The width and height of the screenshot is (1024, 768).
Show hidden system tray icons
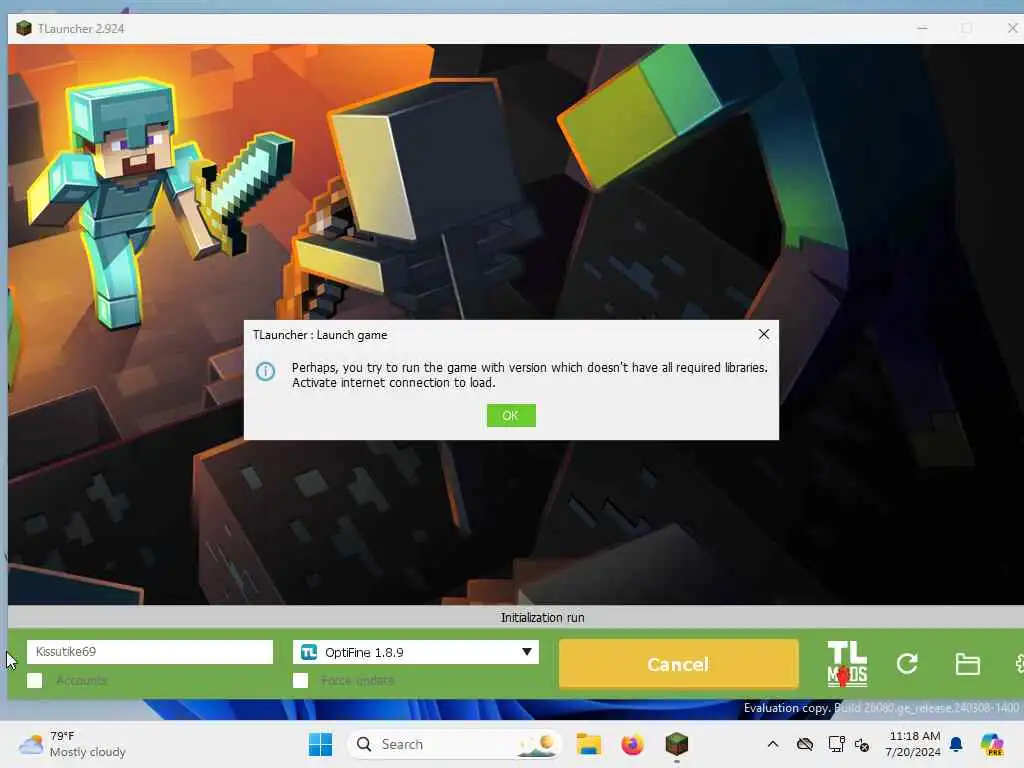point(773,744)
